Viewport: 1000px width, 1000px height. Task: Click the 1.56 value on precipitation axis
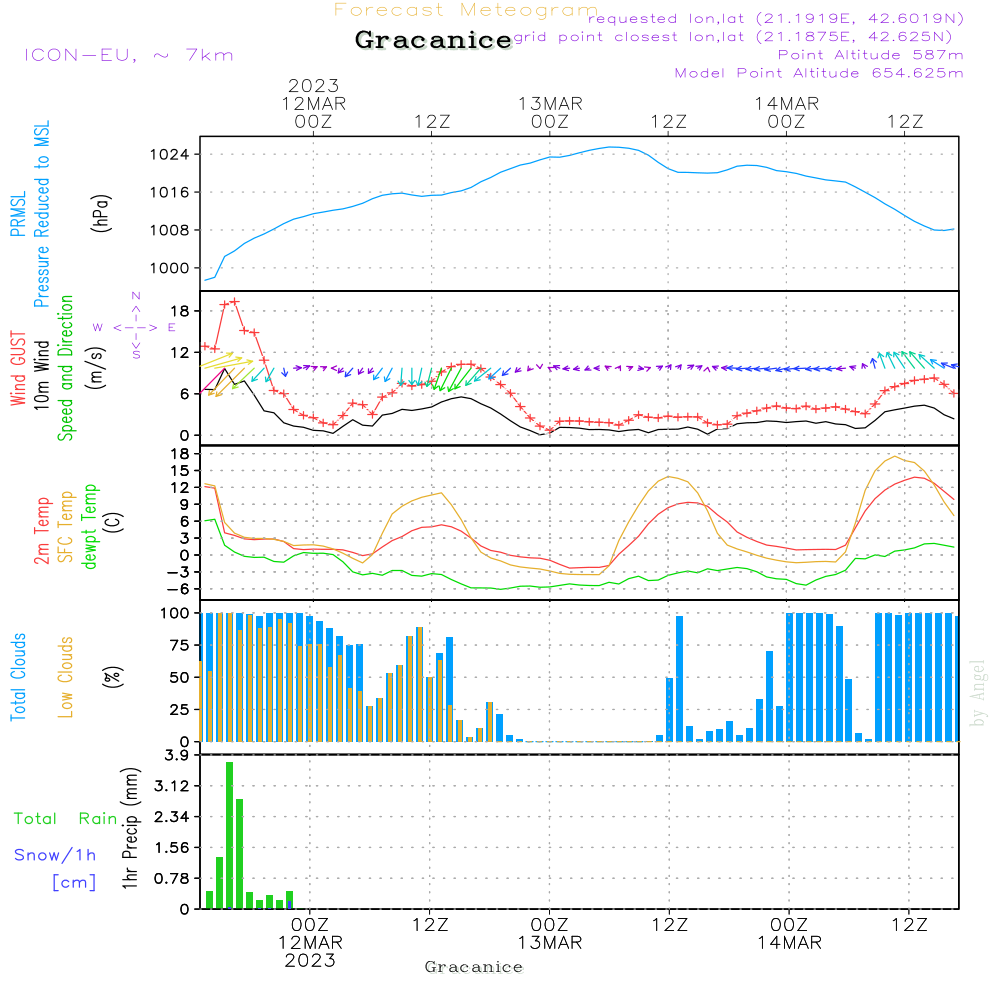pyautogui.click(x=172, y=848)
